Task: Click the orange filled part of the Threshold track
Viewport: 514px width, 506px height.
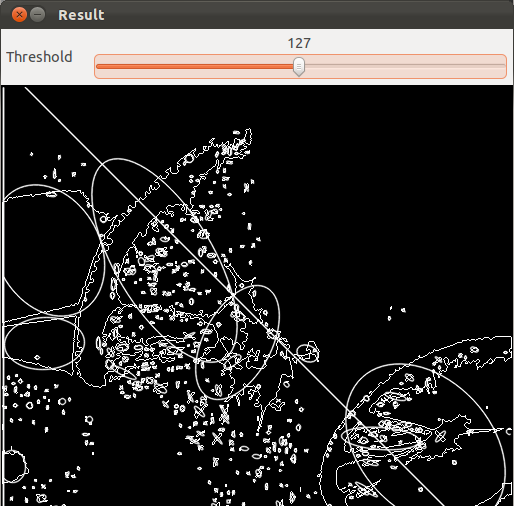Action: (x=195, y=66)
